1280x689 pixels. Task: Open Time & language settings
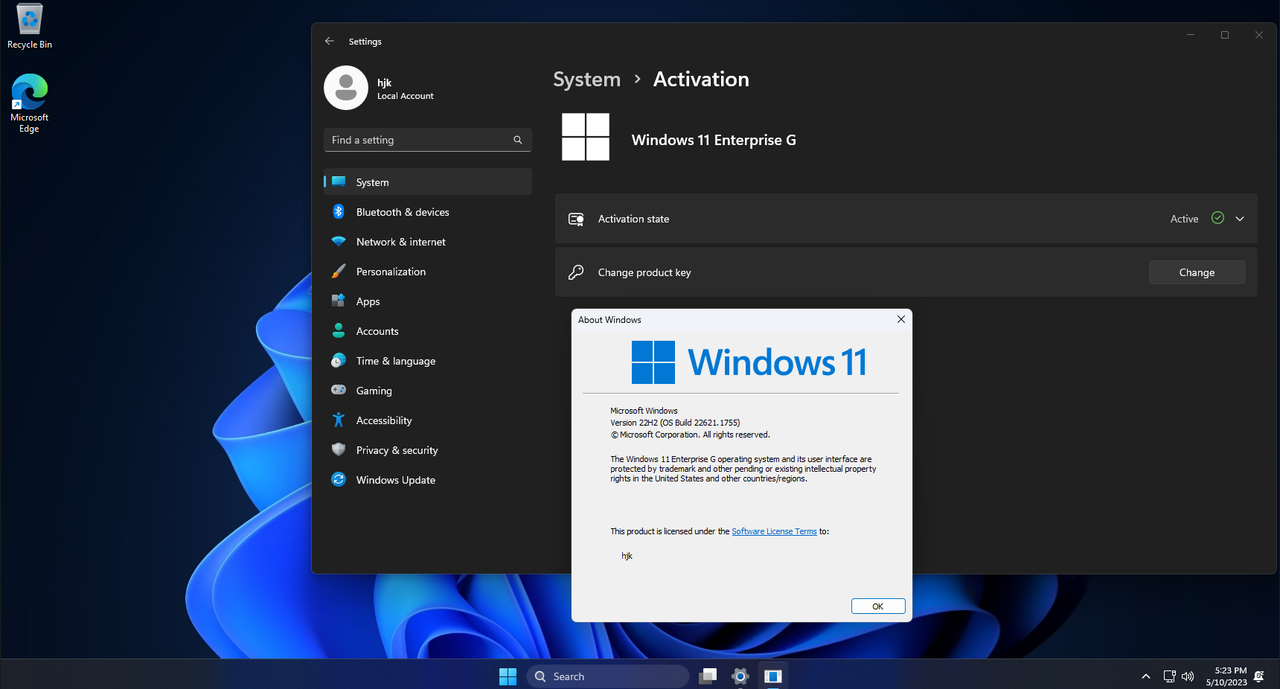[427, 361]
